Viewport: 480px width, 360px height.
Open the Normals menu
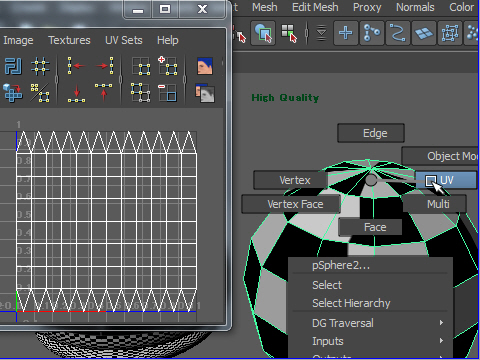(x=415, y=7)
